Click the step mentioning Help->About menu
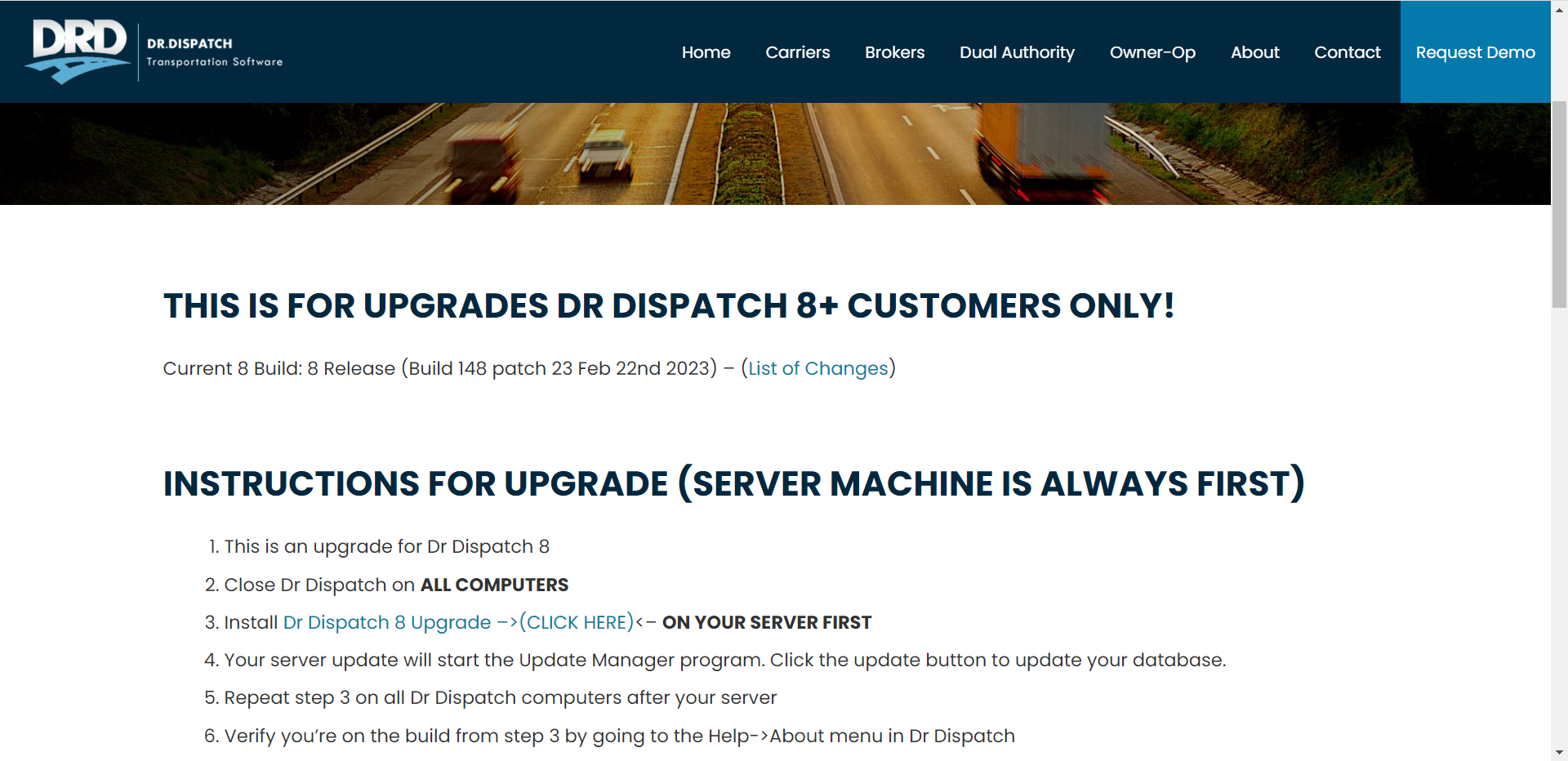Image resolution: width=1568 pixels, height=761 pixels. pos(619,736)
